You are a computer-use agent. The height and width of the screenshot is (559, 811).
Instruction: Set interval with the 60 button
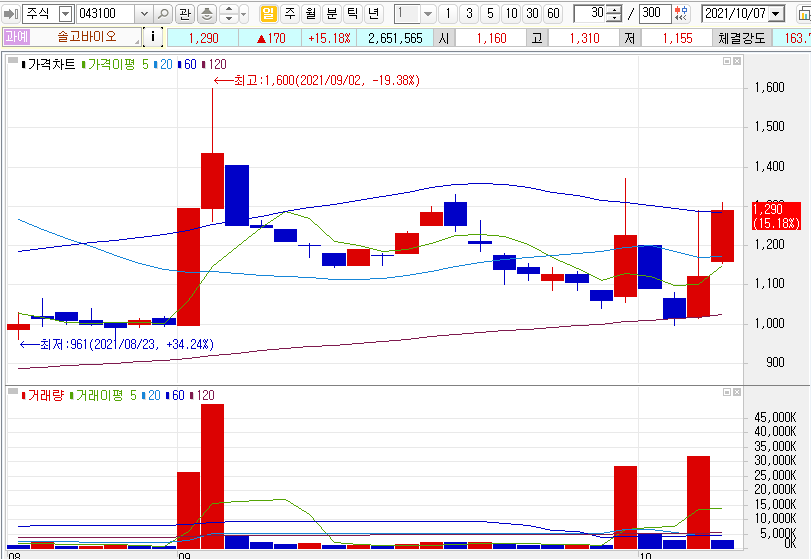(553, 13)
